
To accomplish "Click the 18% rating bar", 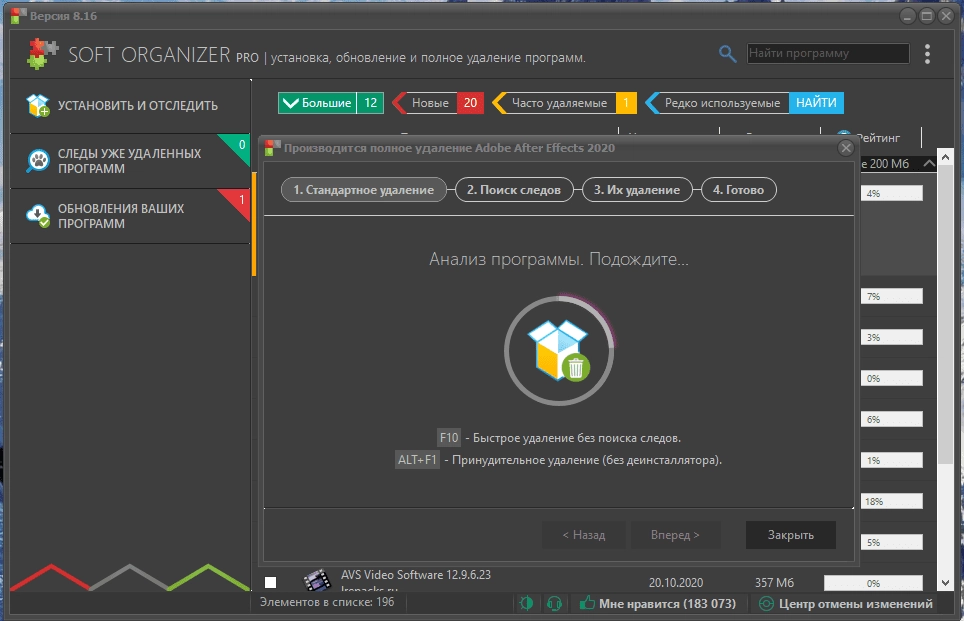I will pyautogui.click(x=891, y=501).
